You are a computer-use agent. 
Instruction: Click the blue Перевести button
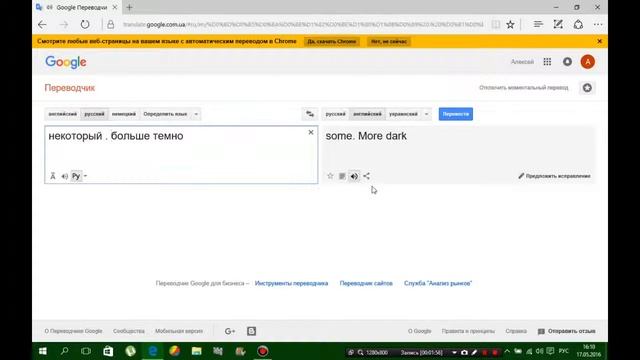(x=456, y=114)
